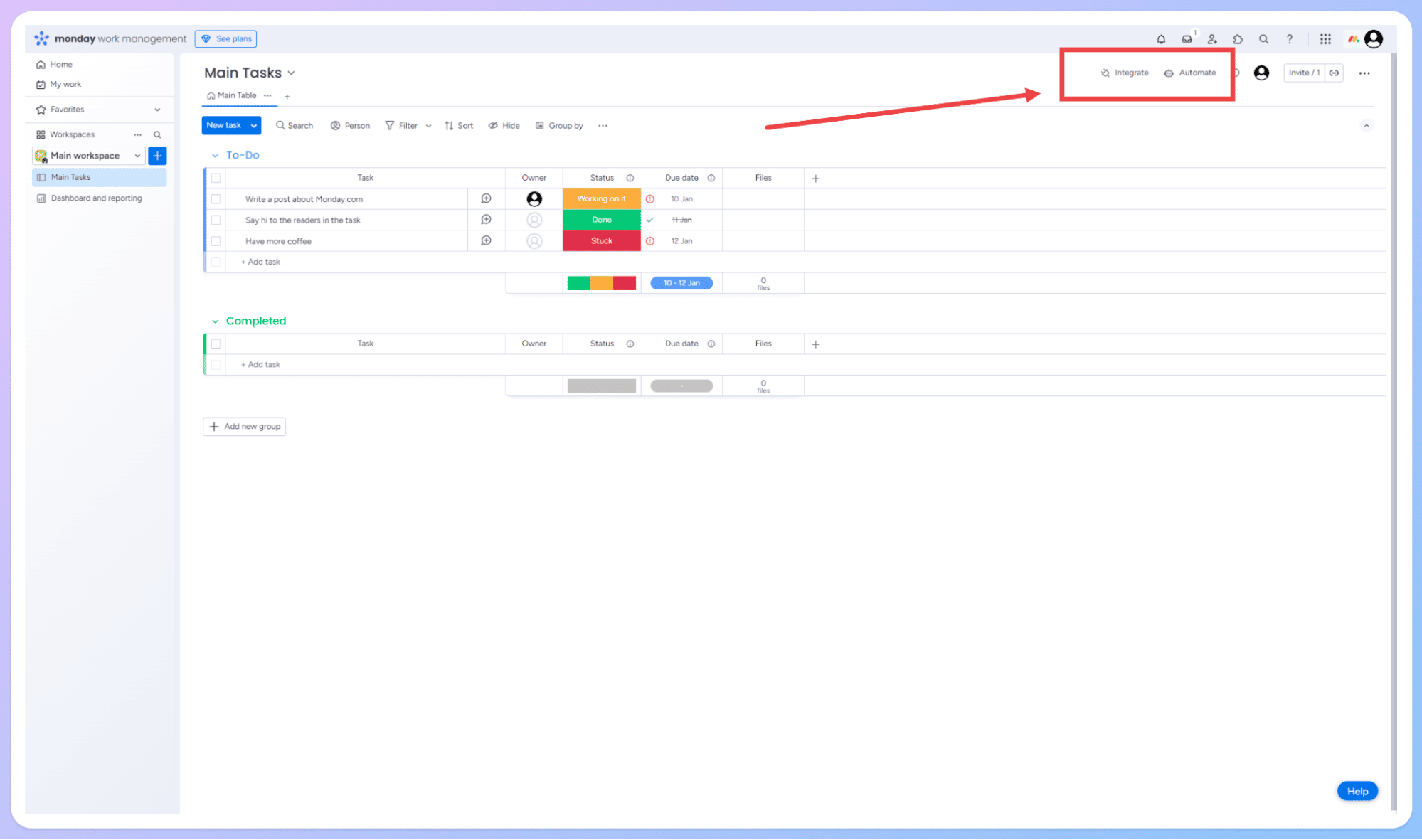Click the search everything magnifier icon
1422x840 pixels.
[x=1263, y=39]
